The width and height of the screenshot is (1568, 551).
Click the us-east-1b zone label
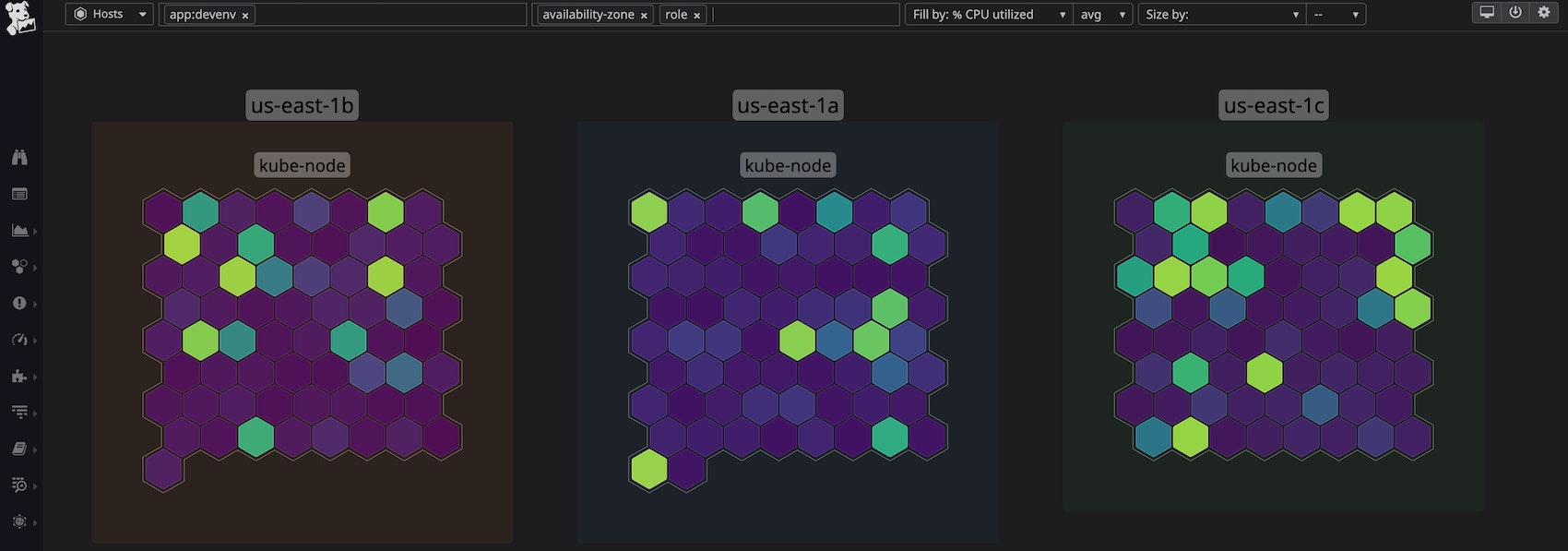click(x=302, y=105)
